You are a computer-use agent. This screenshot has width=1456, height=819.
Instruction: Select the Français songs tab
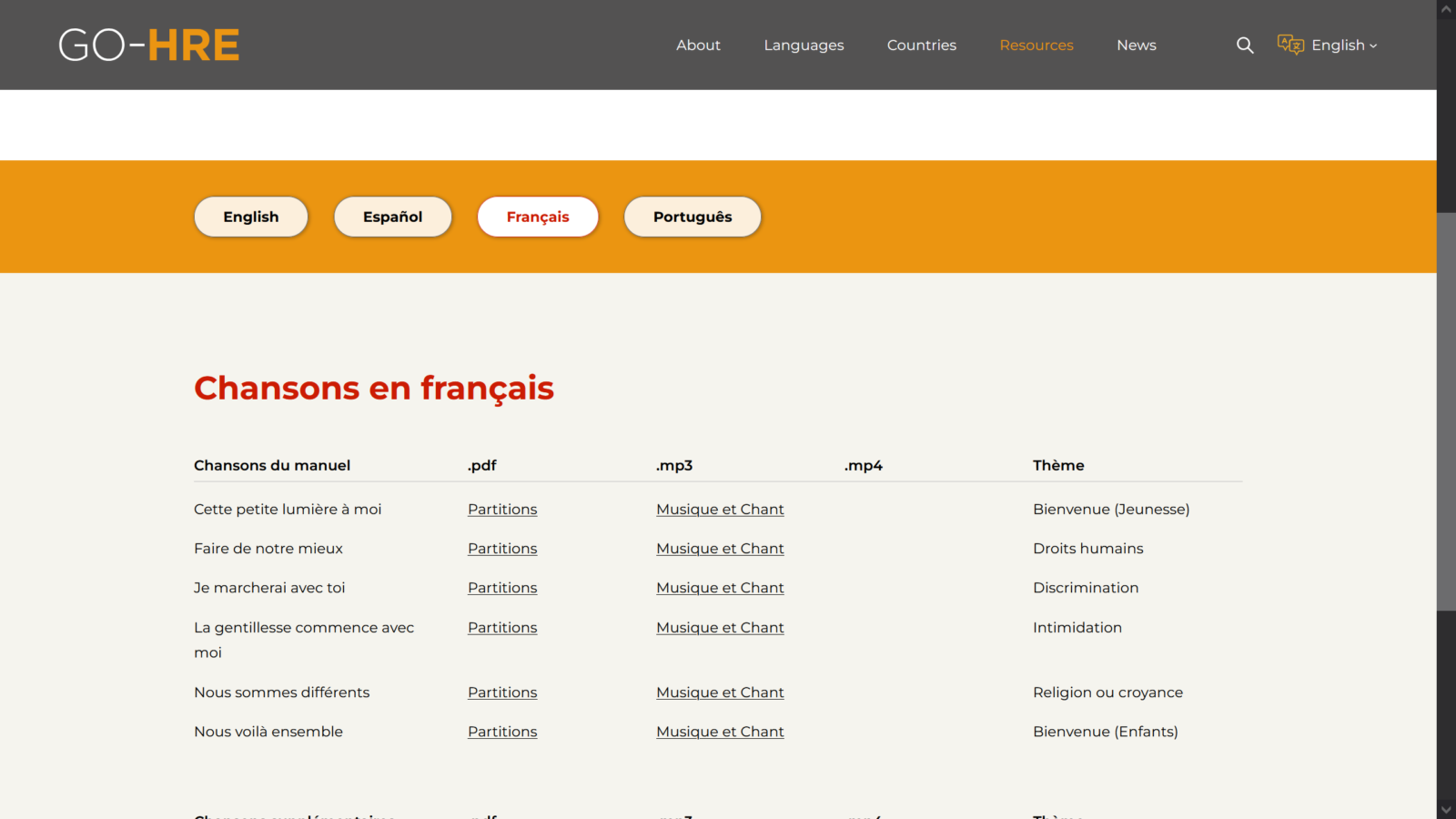coord(538,217)
